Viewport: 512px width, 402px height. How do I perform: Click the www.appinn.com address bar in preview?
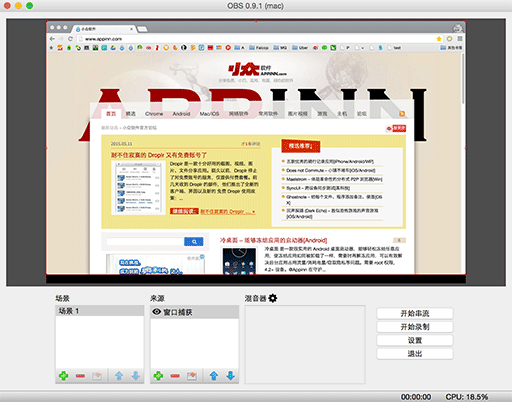255,39
